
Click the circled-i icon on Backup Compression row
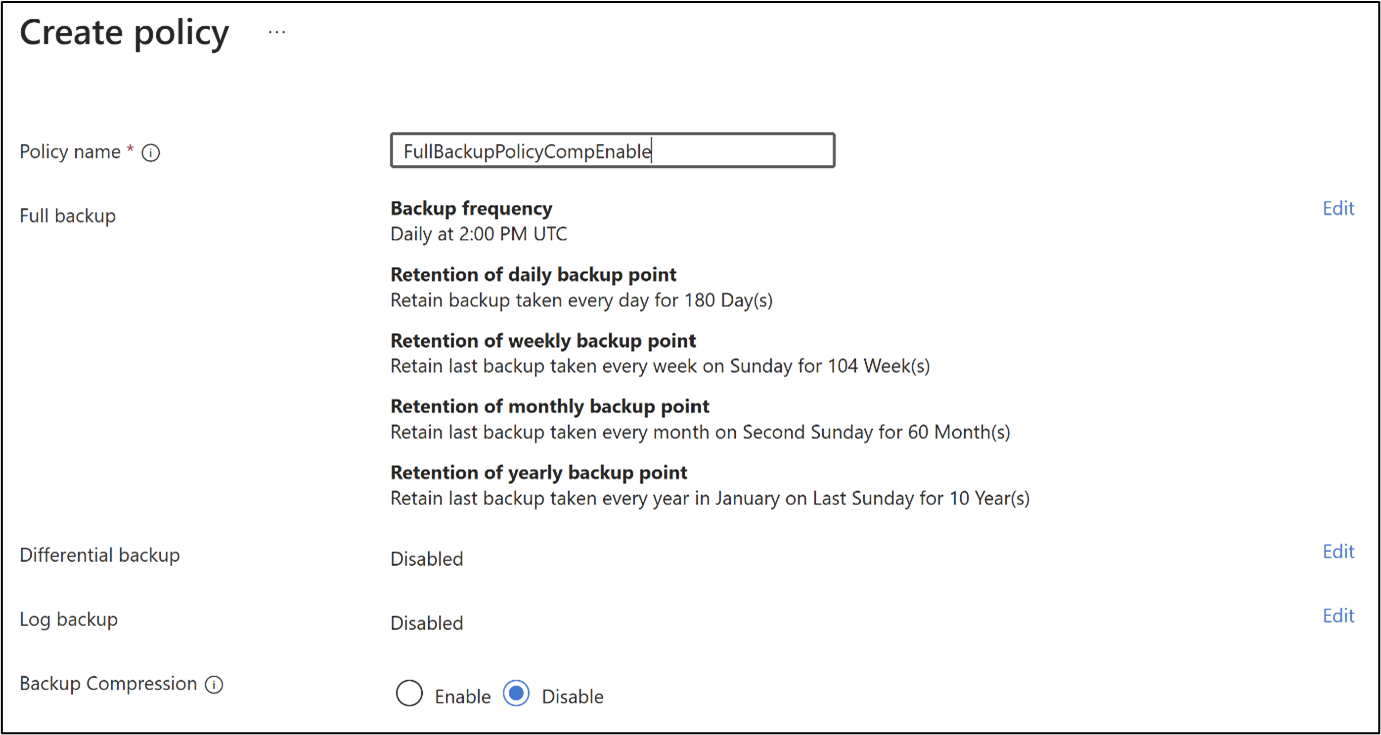215,684
